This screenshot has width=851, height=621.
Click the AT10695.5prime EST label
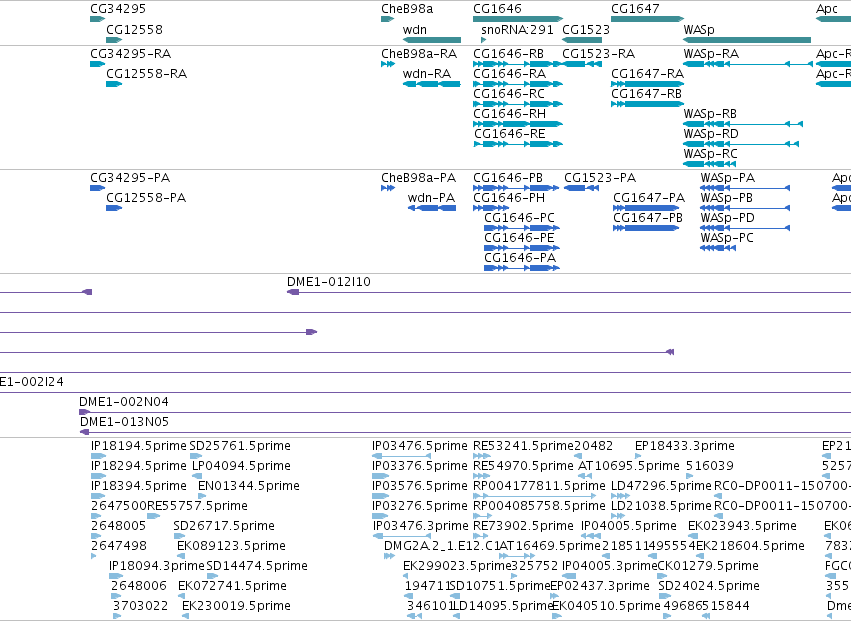tap(629, 466)
